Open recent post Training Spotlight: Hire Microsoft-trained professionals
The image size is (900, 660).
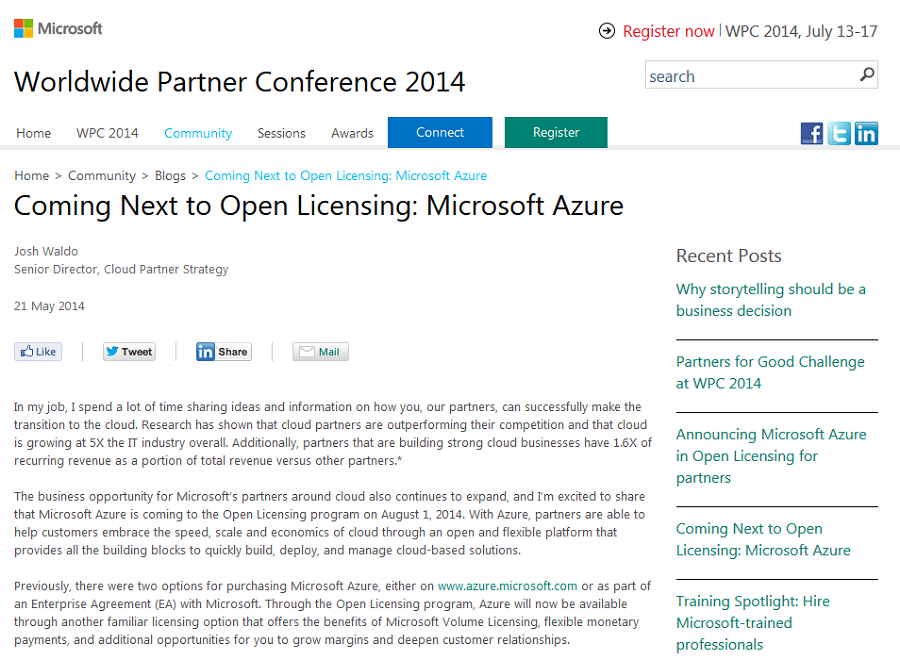pyautogui.click(x=752, y=623)
